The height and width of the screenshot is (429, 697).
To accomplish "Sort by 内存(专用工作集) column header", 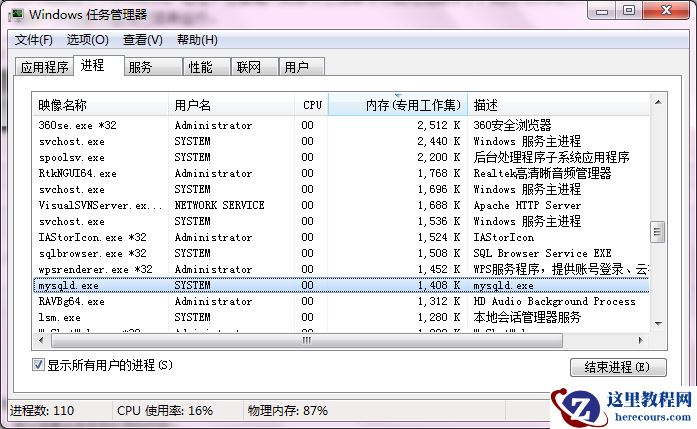I will tap(398, 105).
